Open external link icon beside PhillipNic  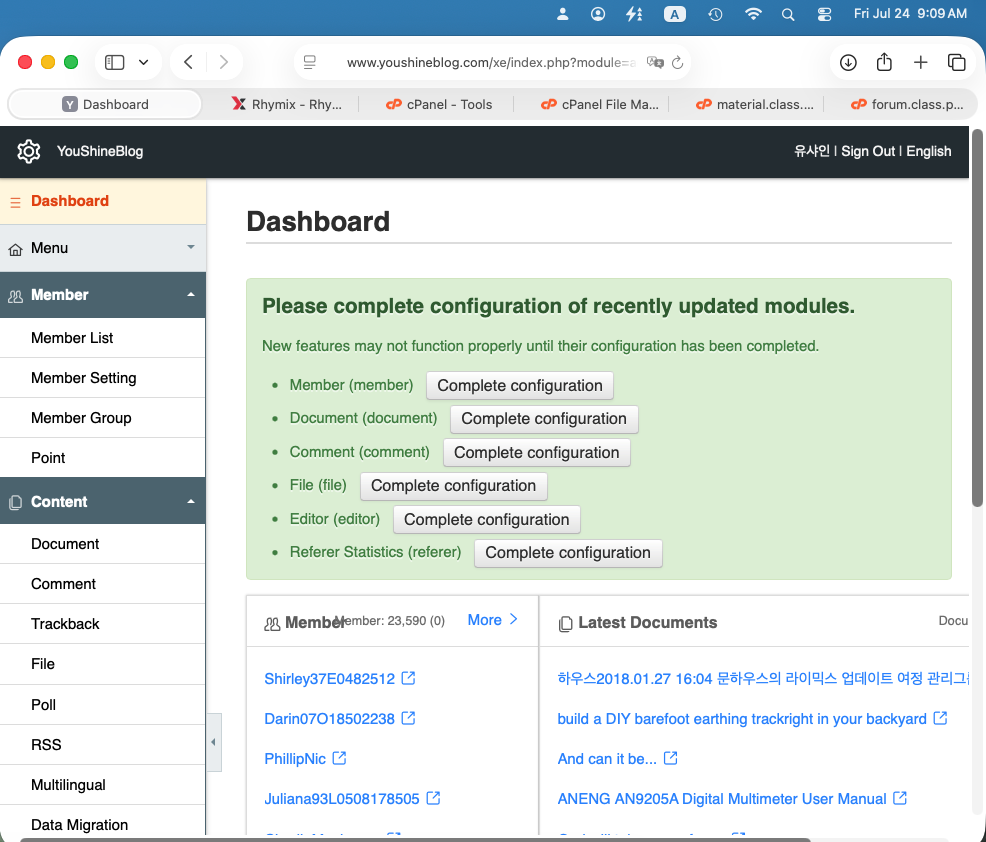pyautogui.click(x=340, y=758)
